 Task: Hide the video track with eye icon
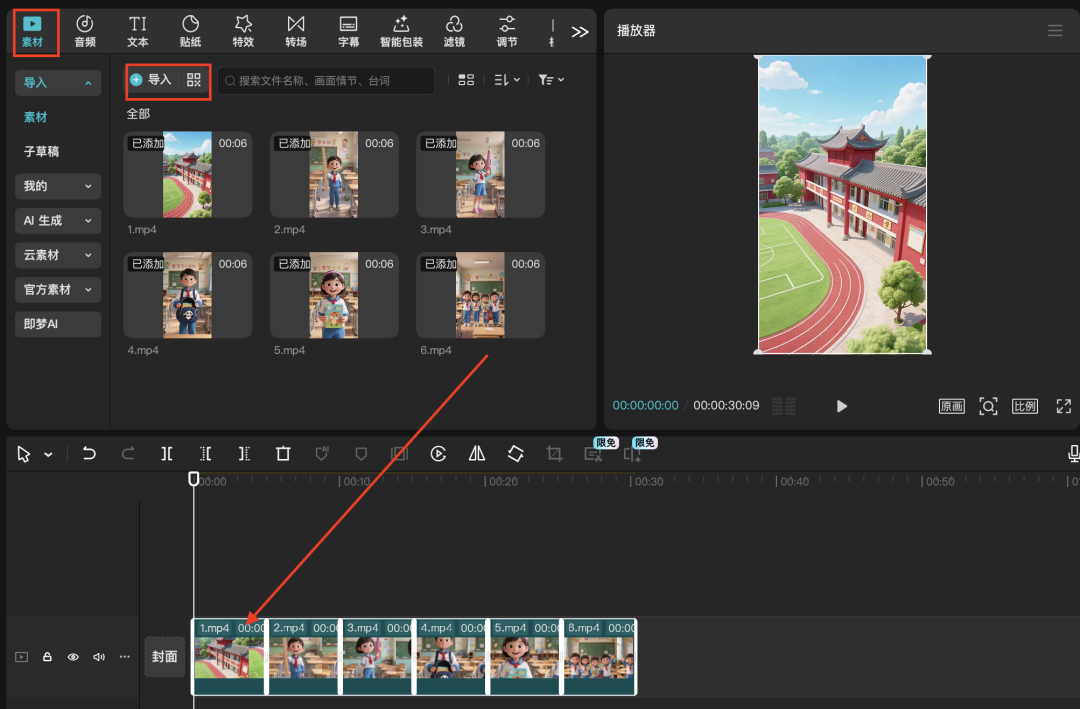tap(73, 657)
